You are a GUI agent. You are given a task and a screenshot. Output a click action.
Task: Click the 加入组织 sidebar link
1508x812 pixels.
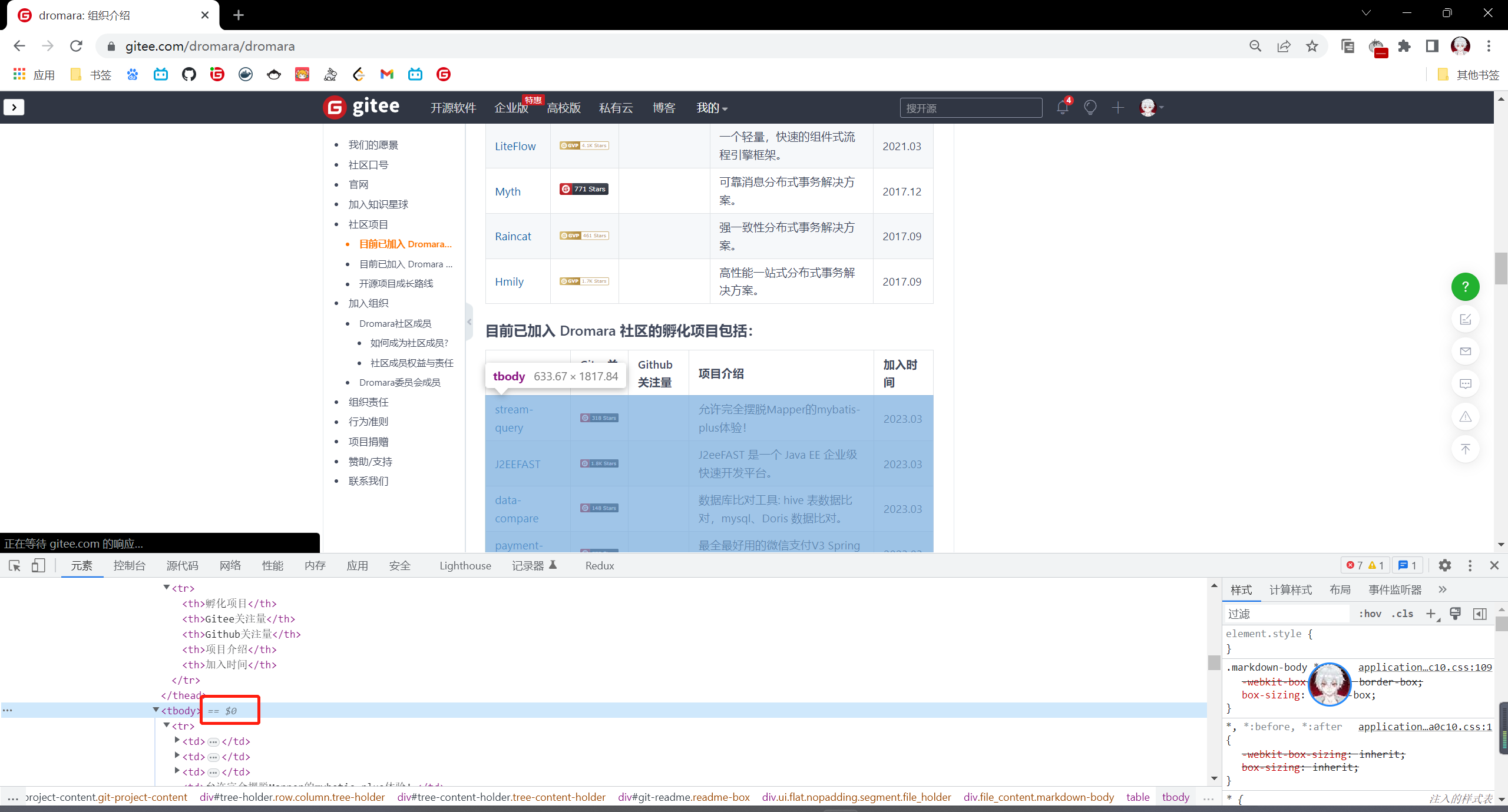tap(368, 303)
